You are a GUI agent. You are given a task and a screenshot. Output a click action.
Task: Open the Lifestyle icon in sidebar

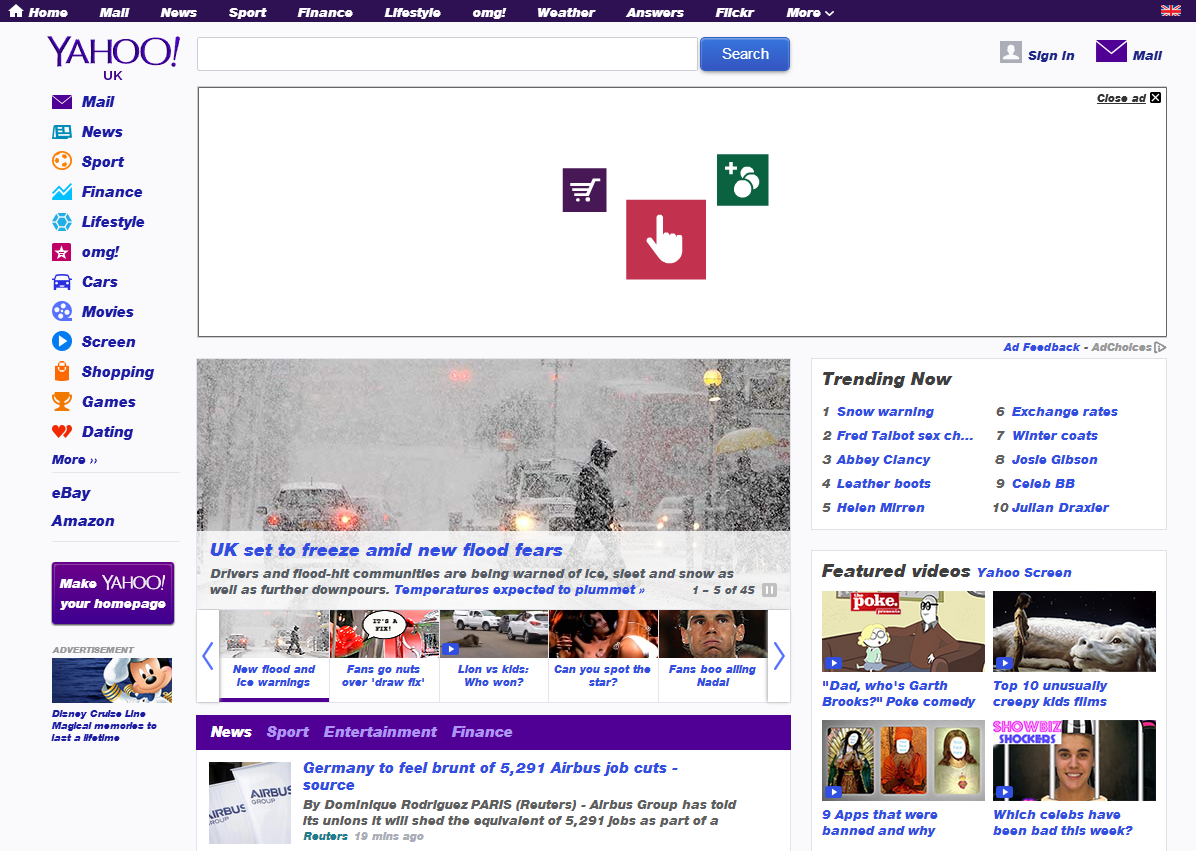click(62, 222)
